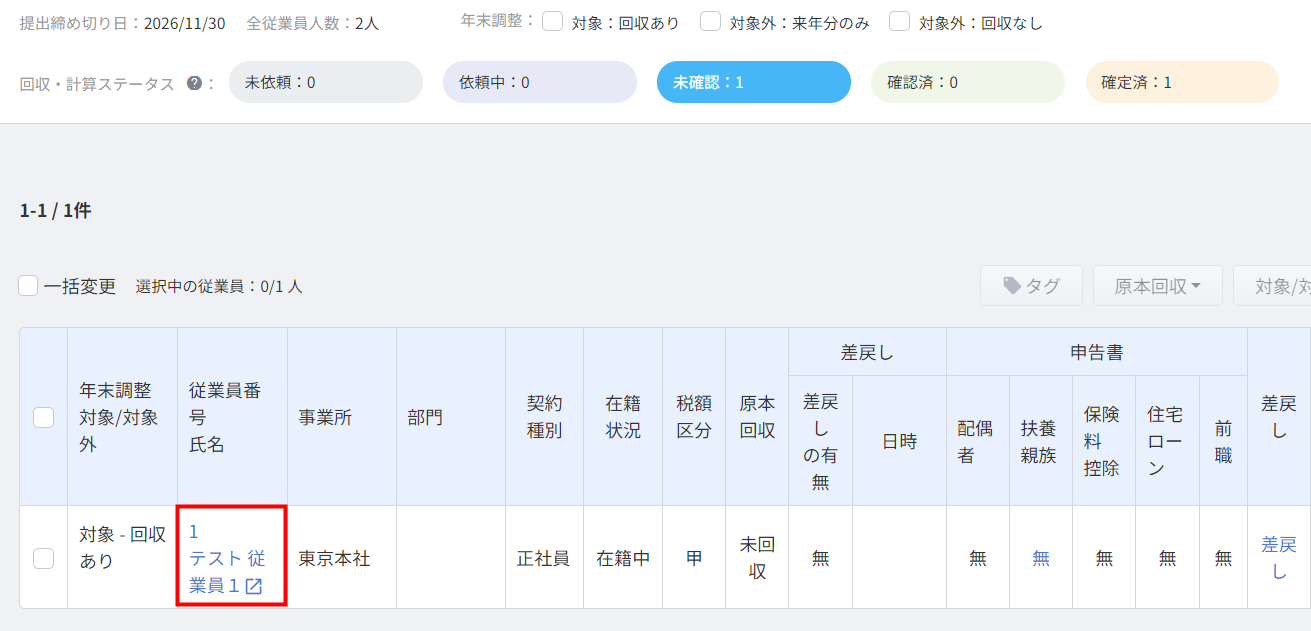The height and width of the screenshot is (631, 1311).
Task: Select the テスト 従業員1 row checkbox
Action: (44, 558)
